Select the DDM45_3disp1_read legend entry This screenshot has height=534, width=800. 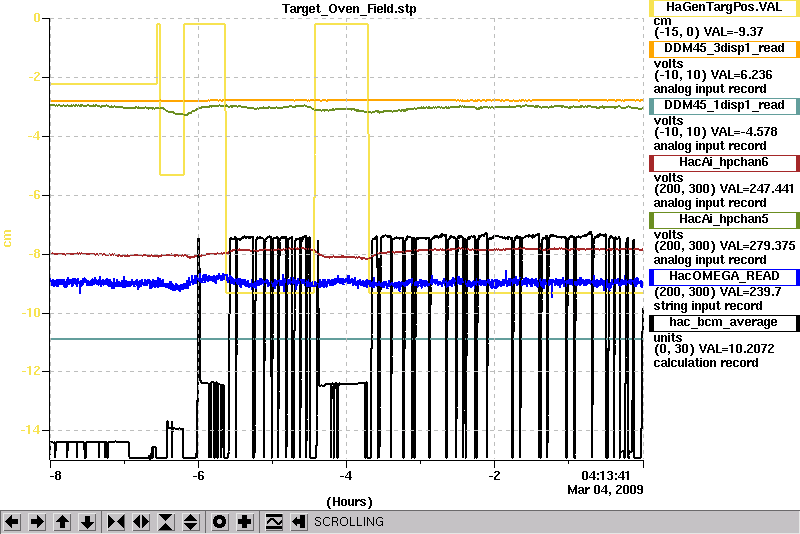(724, 48)
